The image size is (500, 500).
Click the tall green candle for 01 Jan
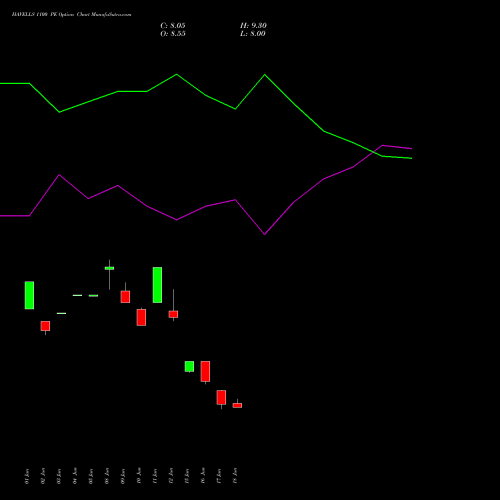[x=29, y=295]
